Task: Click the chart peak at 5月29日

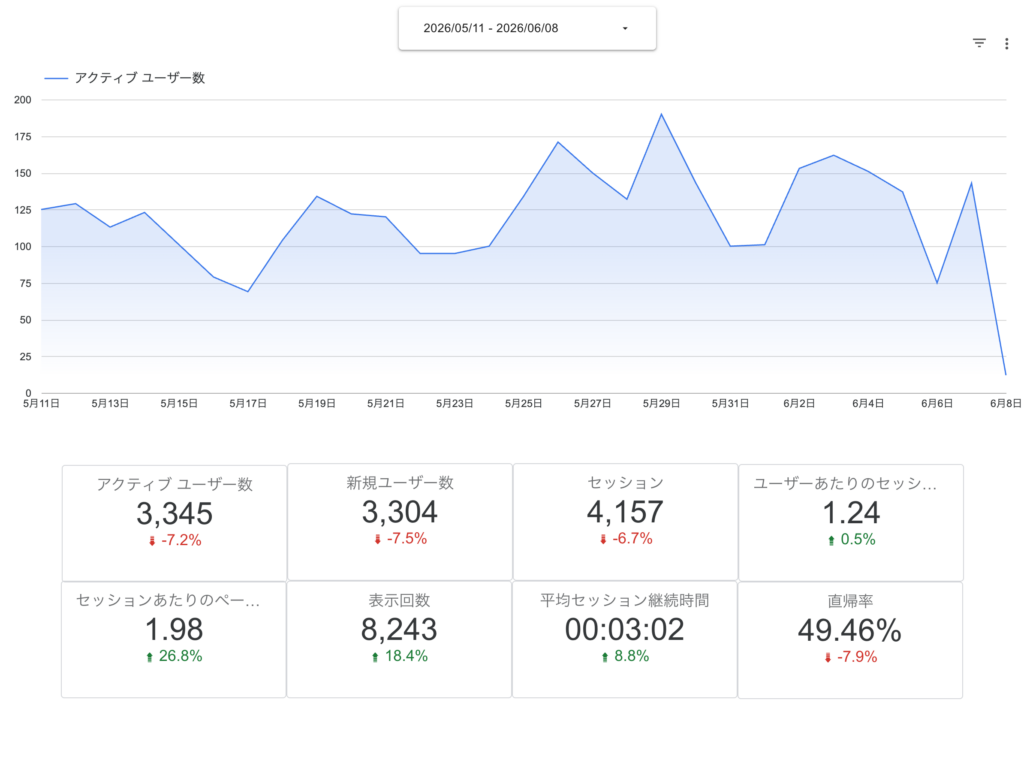Action: pos(662,114)
